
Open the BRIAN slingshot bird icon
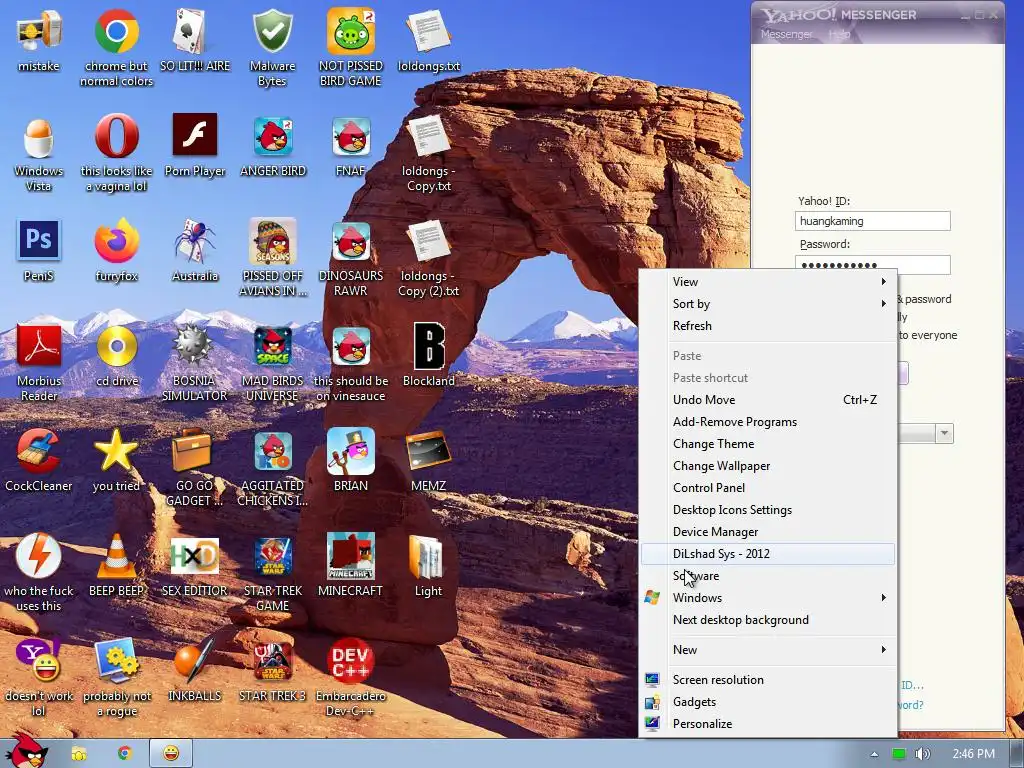coord(351,451)
